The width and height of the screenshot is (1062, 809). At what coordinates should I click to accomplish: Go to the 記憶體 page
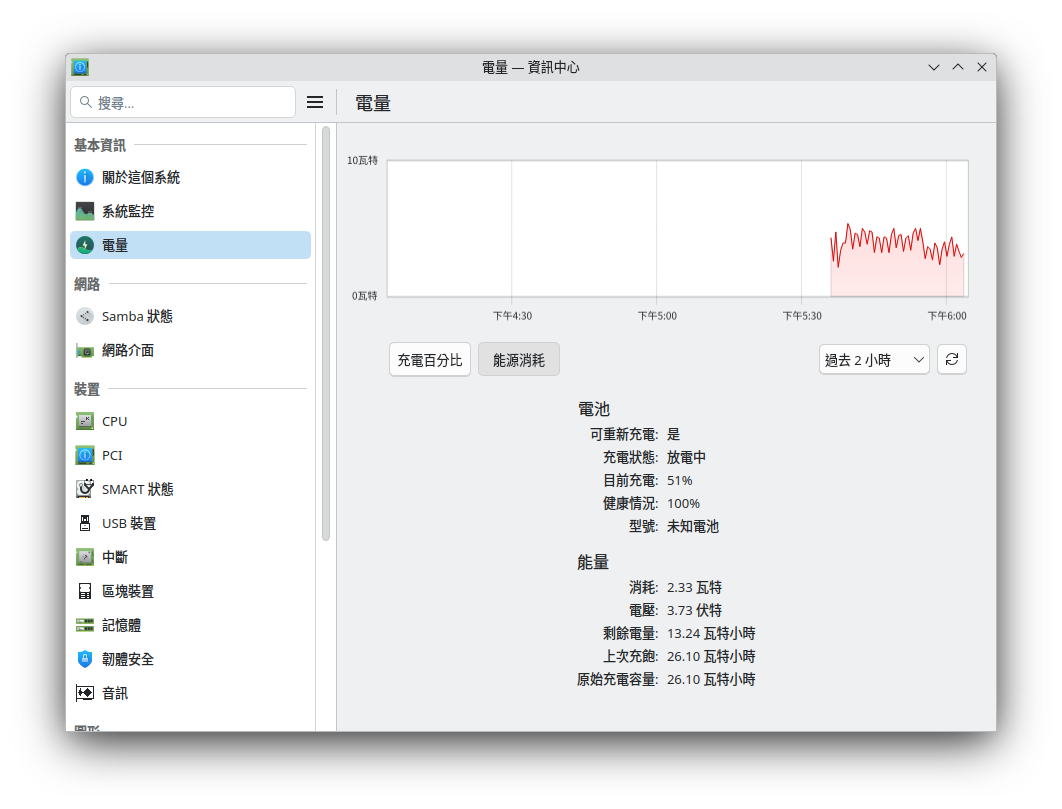coord(121,625)
